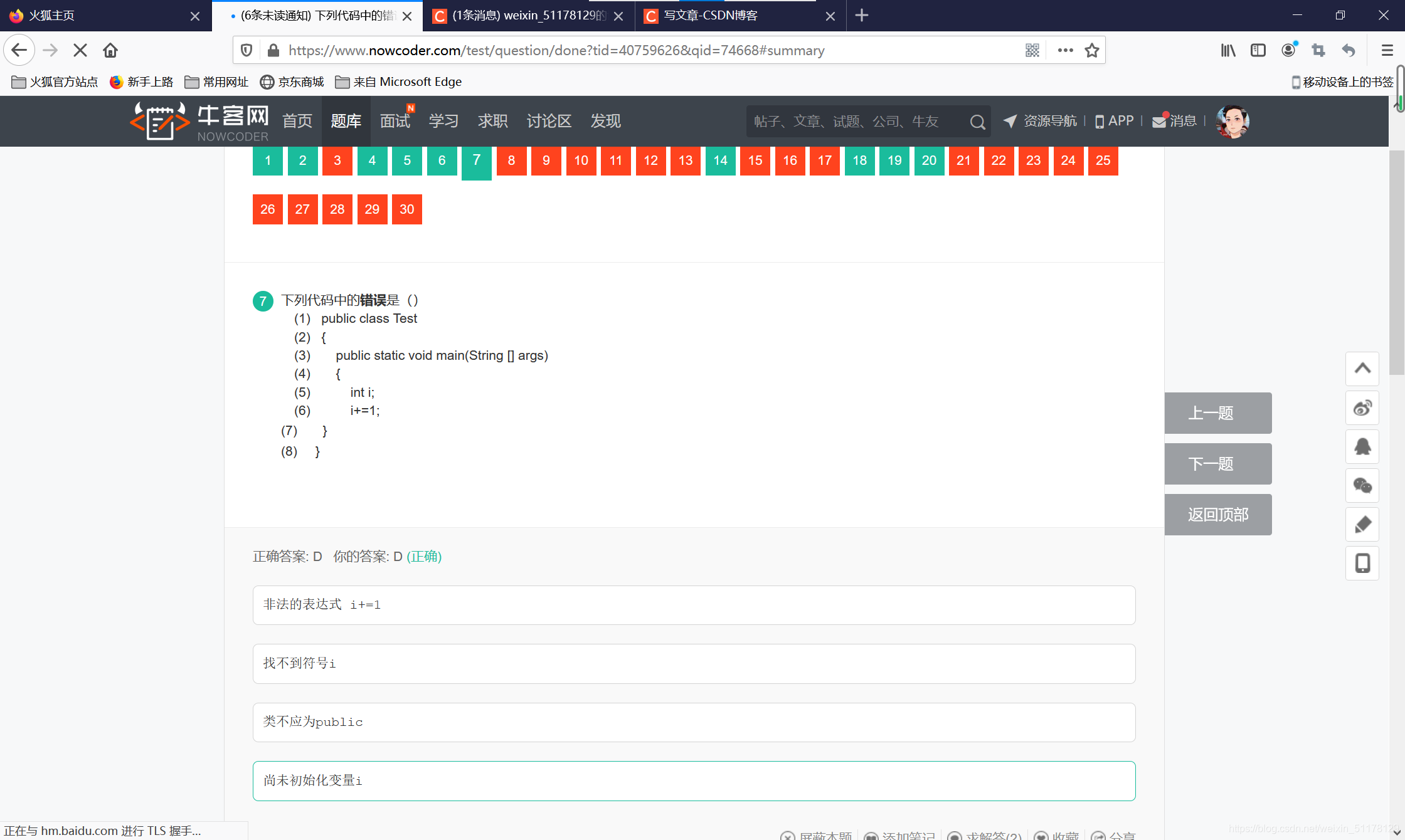Screen dimensions: 1405x840
Task: Jump to question 25
Action: pos(1103,160)
